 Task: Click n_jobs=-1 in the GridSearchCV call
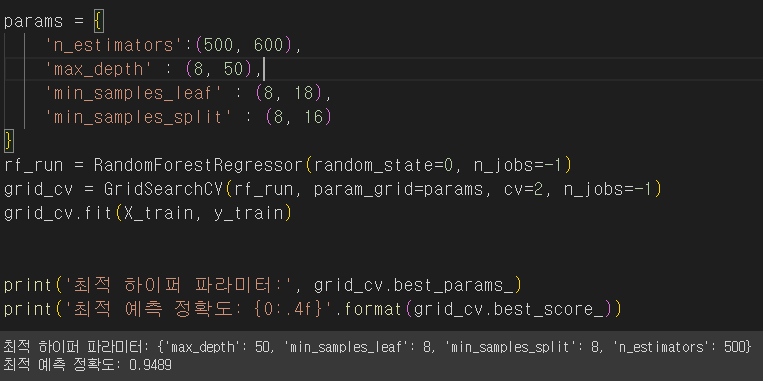click(608, 189)
